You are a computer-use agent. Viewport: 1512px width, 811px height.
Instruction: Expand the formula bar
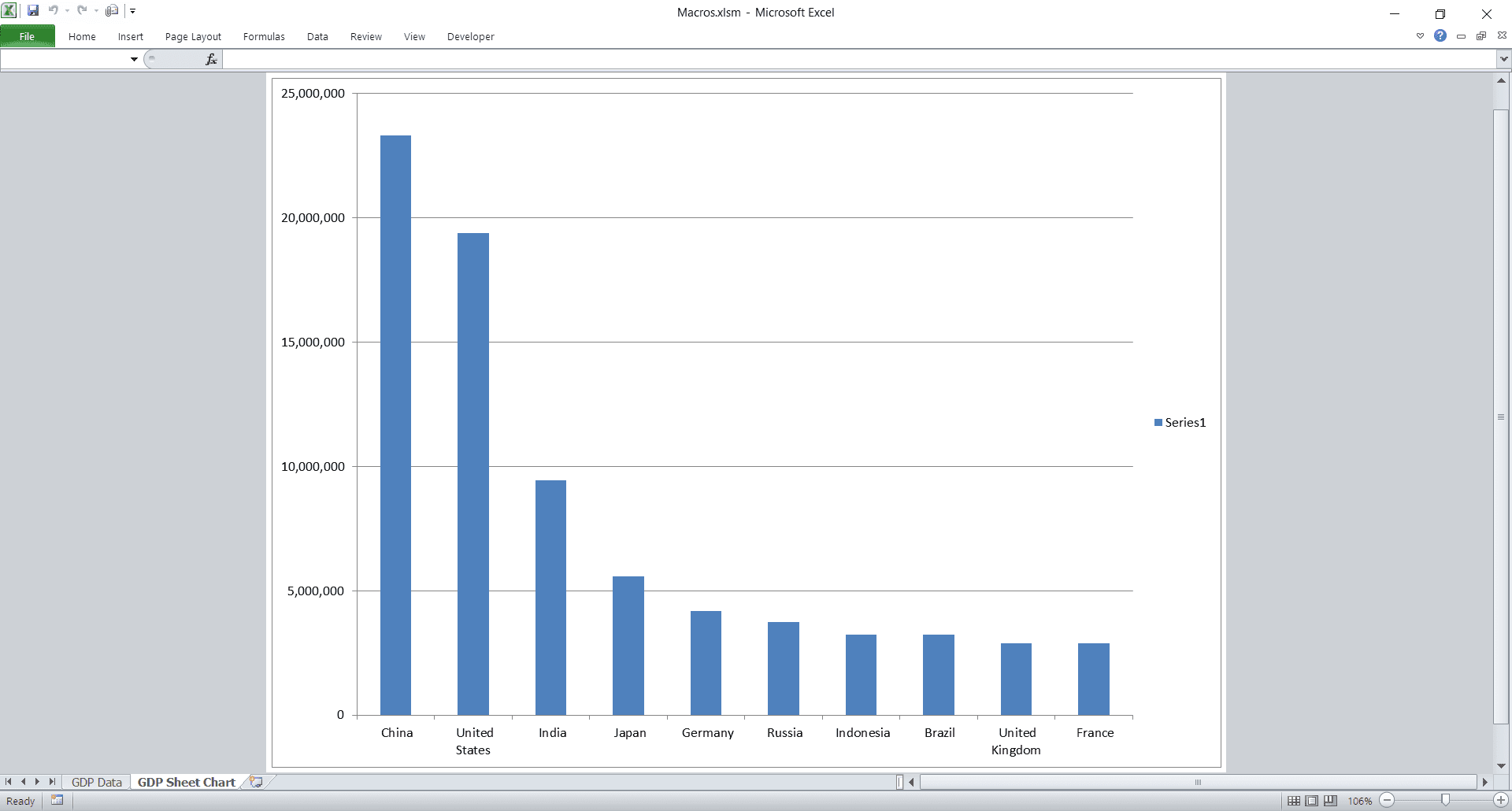pos(1503,59)
